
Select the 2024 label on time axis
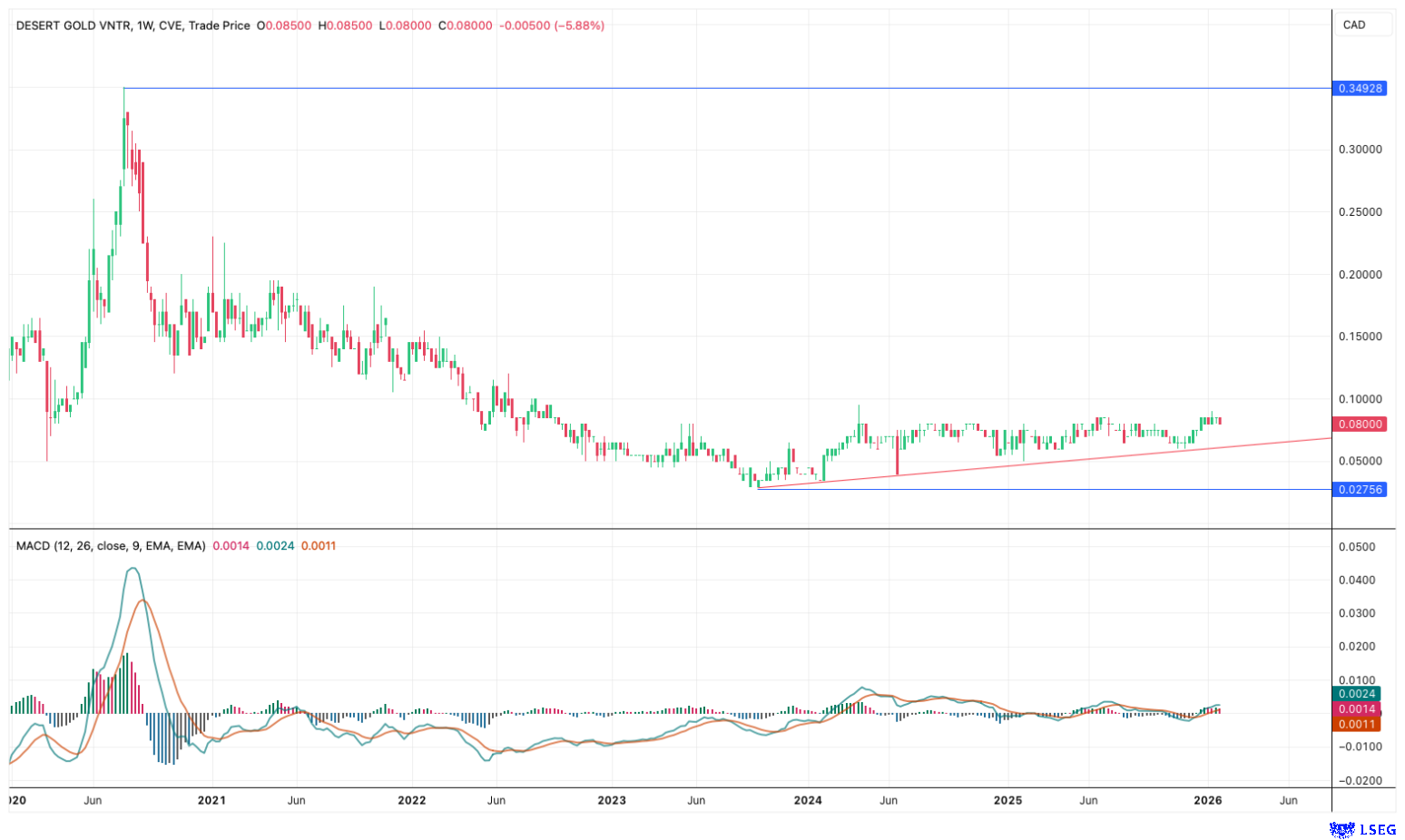808,800
